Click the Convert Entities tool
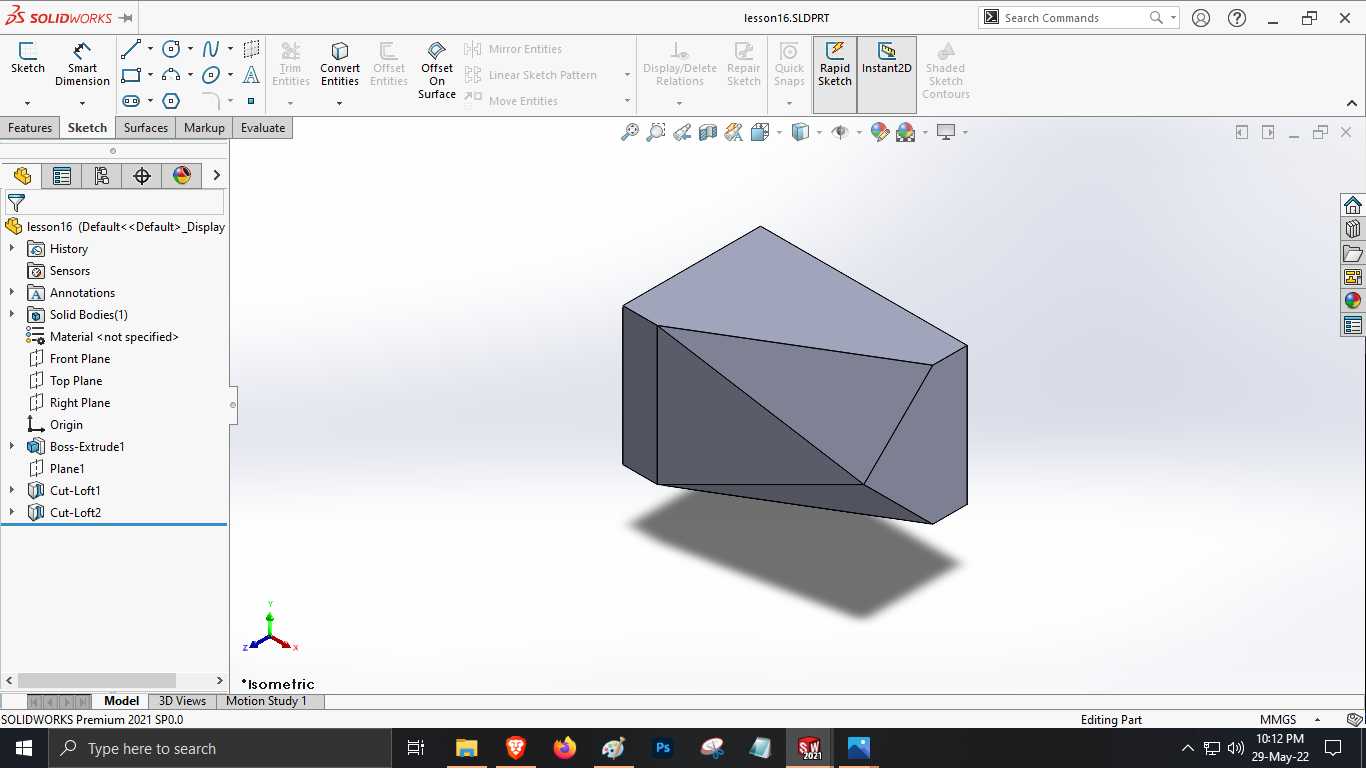The image size is (1366, 780). (x=340, y=64)
